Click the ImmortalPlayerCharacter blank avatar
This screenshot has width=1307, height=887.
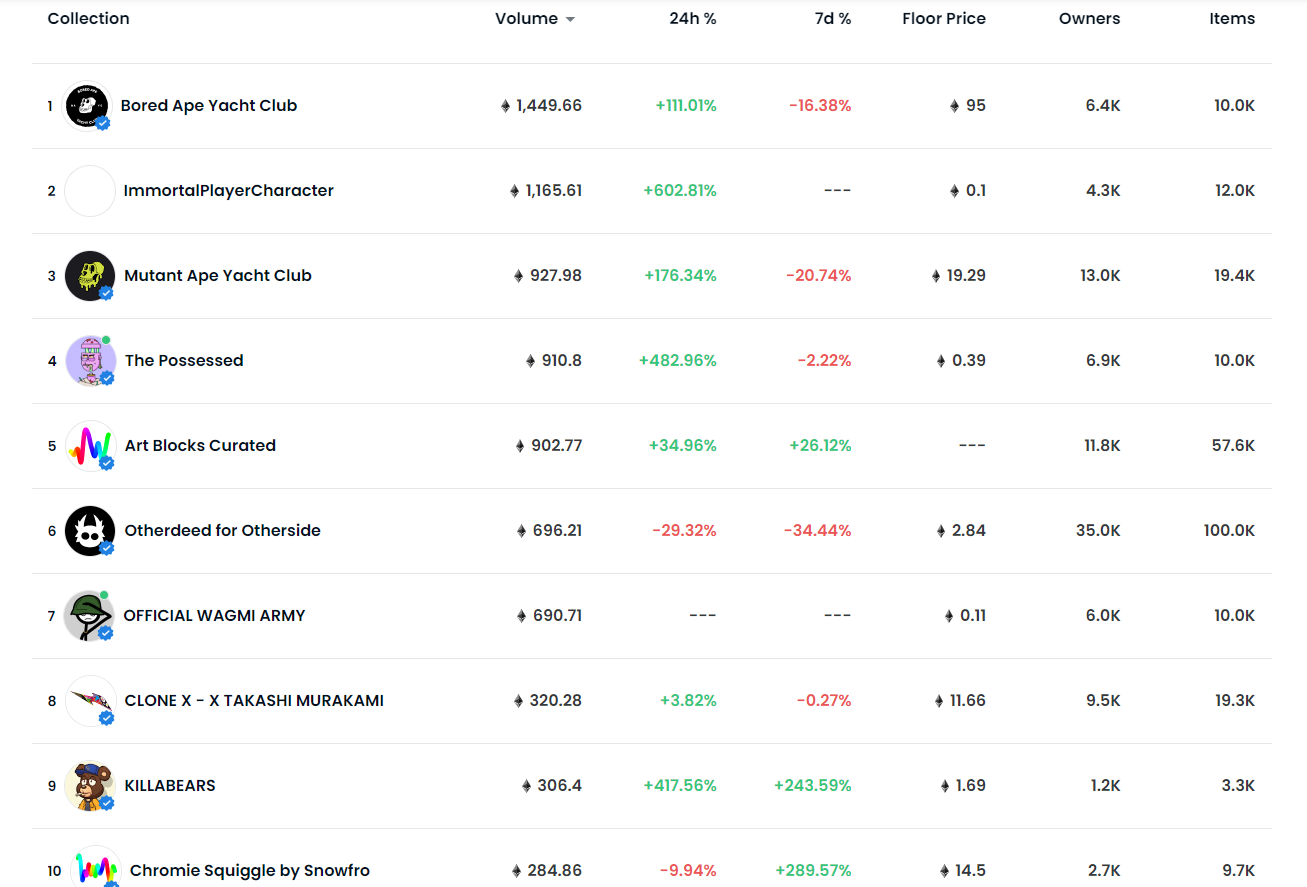coord(90,191)
